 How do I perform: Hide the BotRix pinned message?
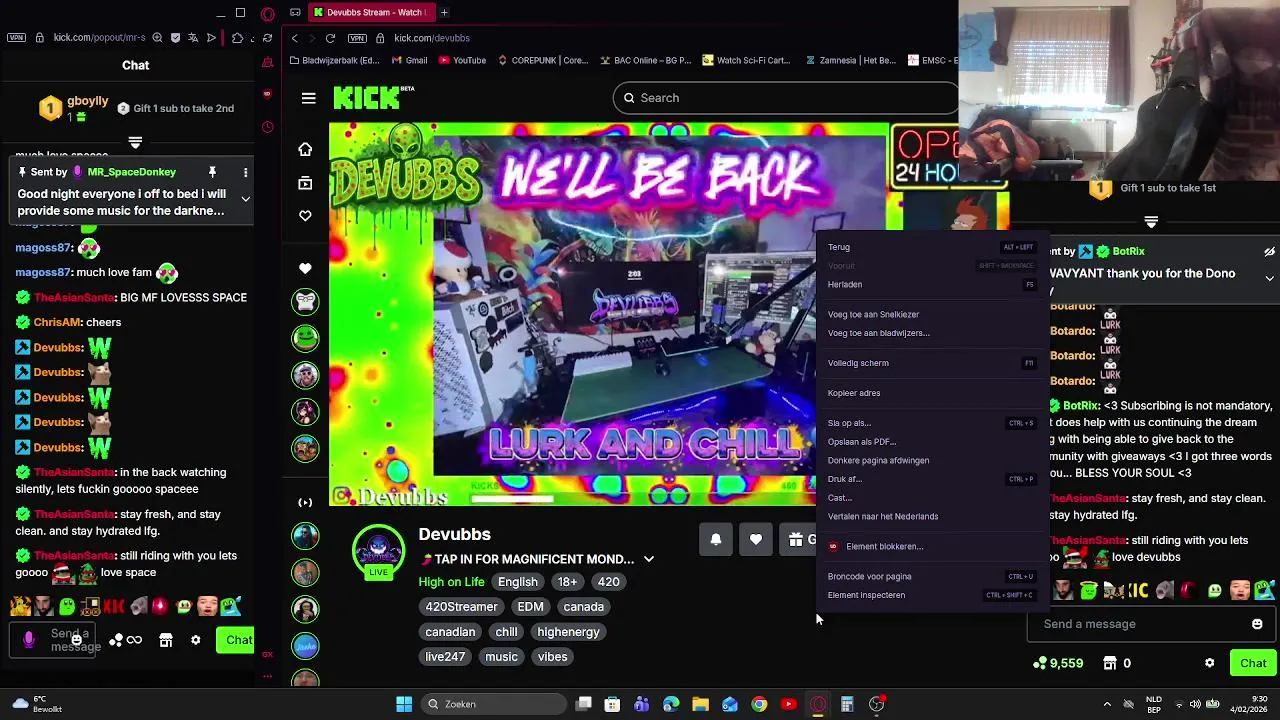1269,251
